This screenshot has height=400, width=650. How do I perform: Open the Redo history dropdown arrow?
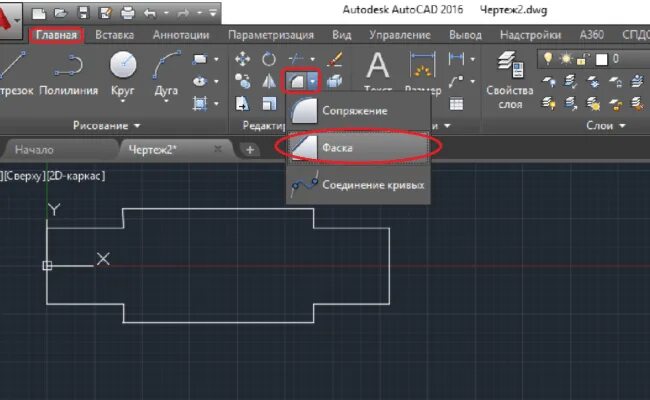tap(199, 13)
